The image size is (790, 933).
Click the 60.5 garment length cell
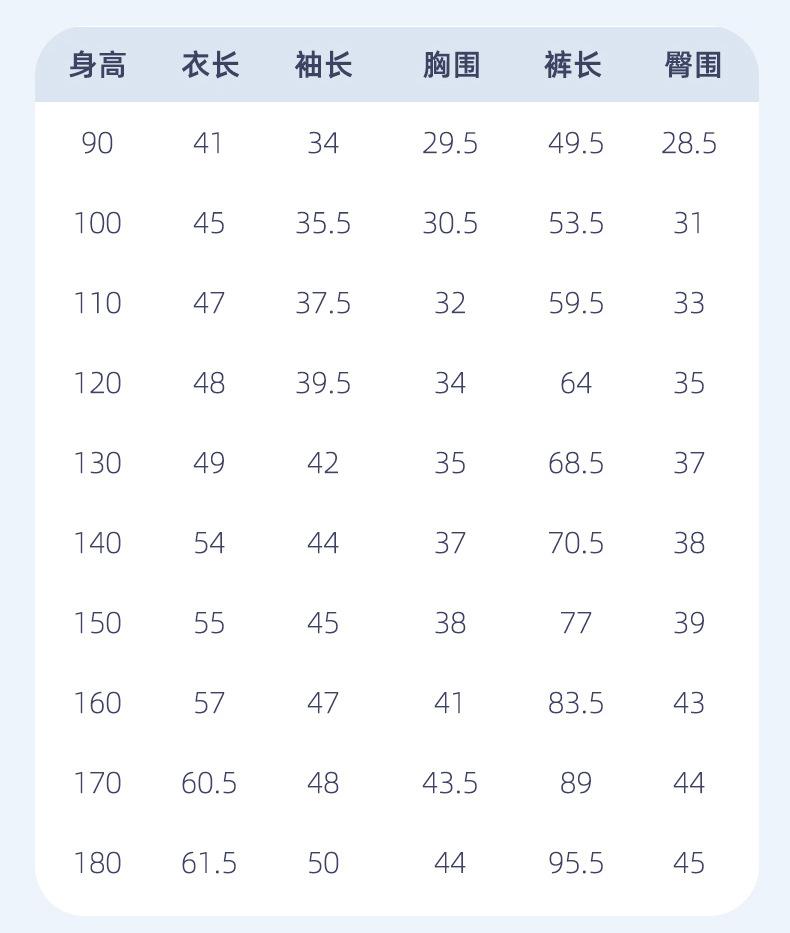209,782
